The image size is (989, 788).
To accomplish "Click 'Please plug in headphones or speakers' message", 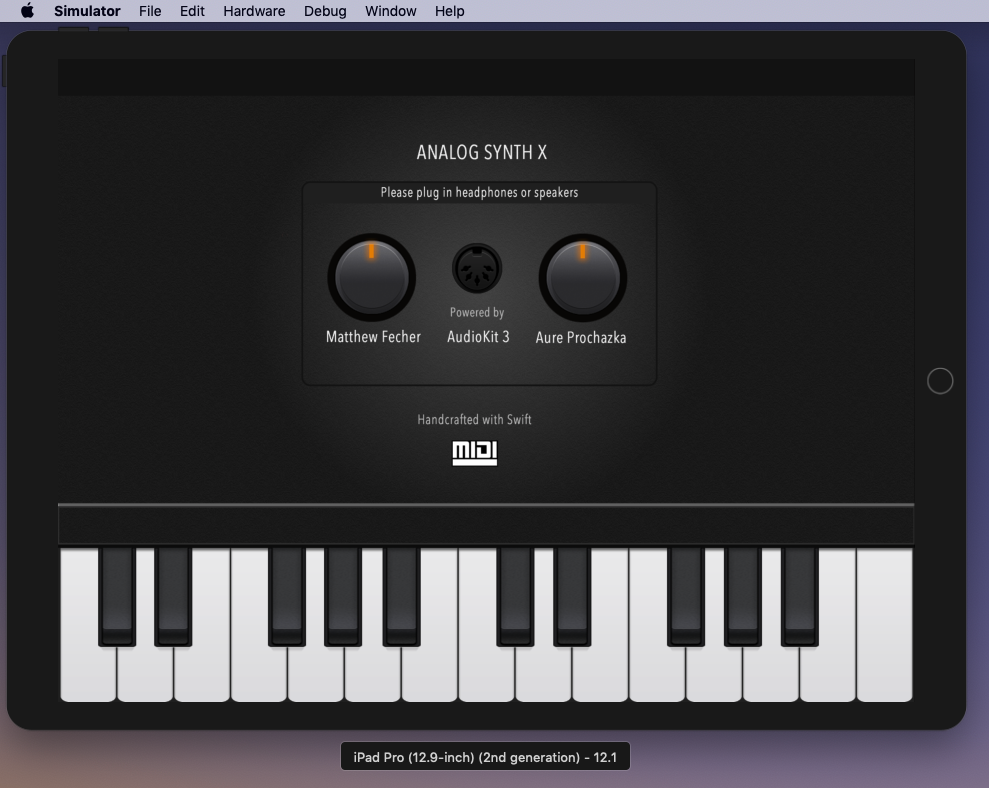I will click(x=479, y=192).
